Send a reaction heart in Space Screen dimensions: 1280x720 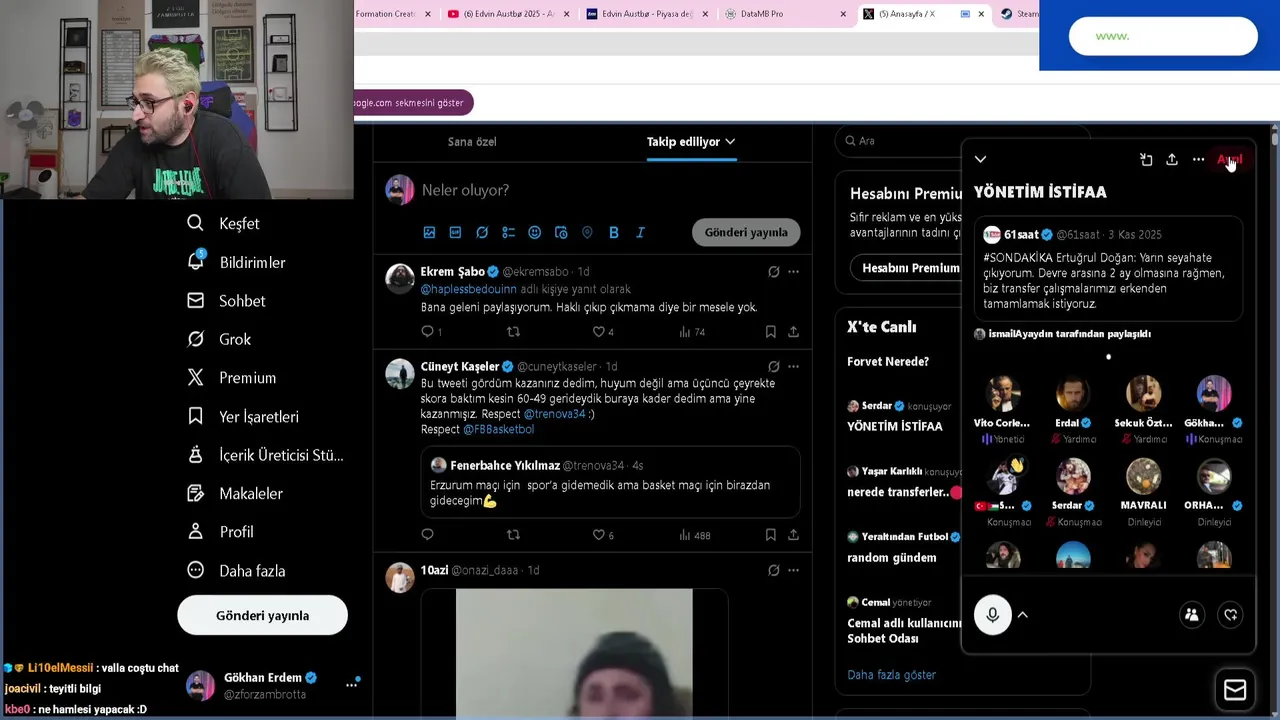(1231, 615)
